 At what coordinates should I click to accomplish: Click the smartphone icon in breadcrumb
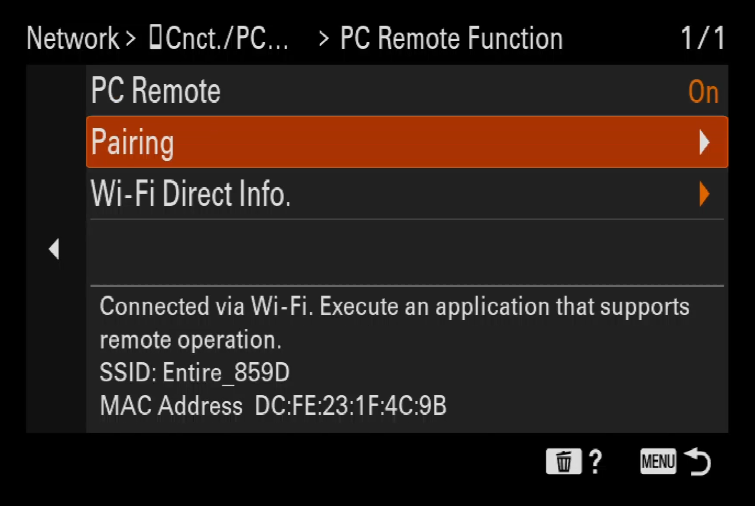tap(155, 38)
